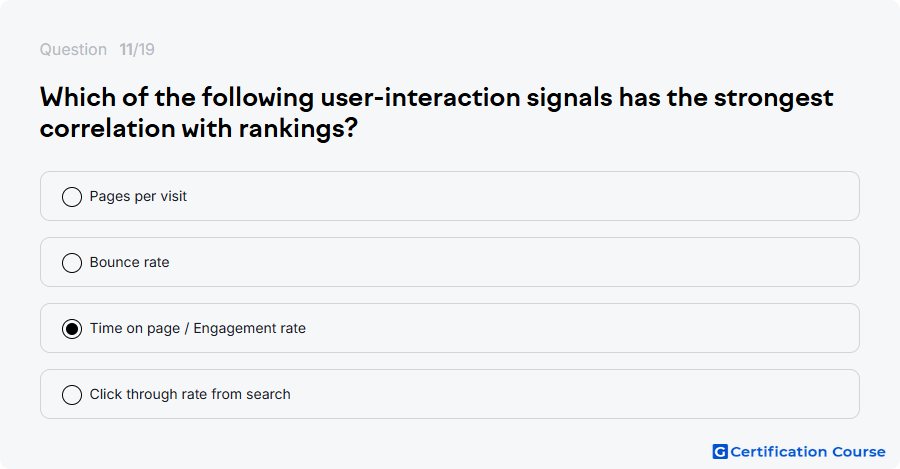Click the gray 'Question' label
Screen dimensions: 900x469
73,49
